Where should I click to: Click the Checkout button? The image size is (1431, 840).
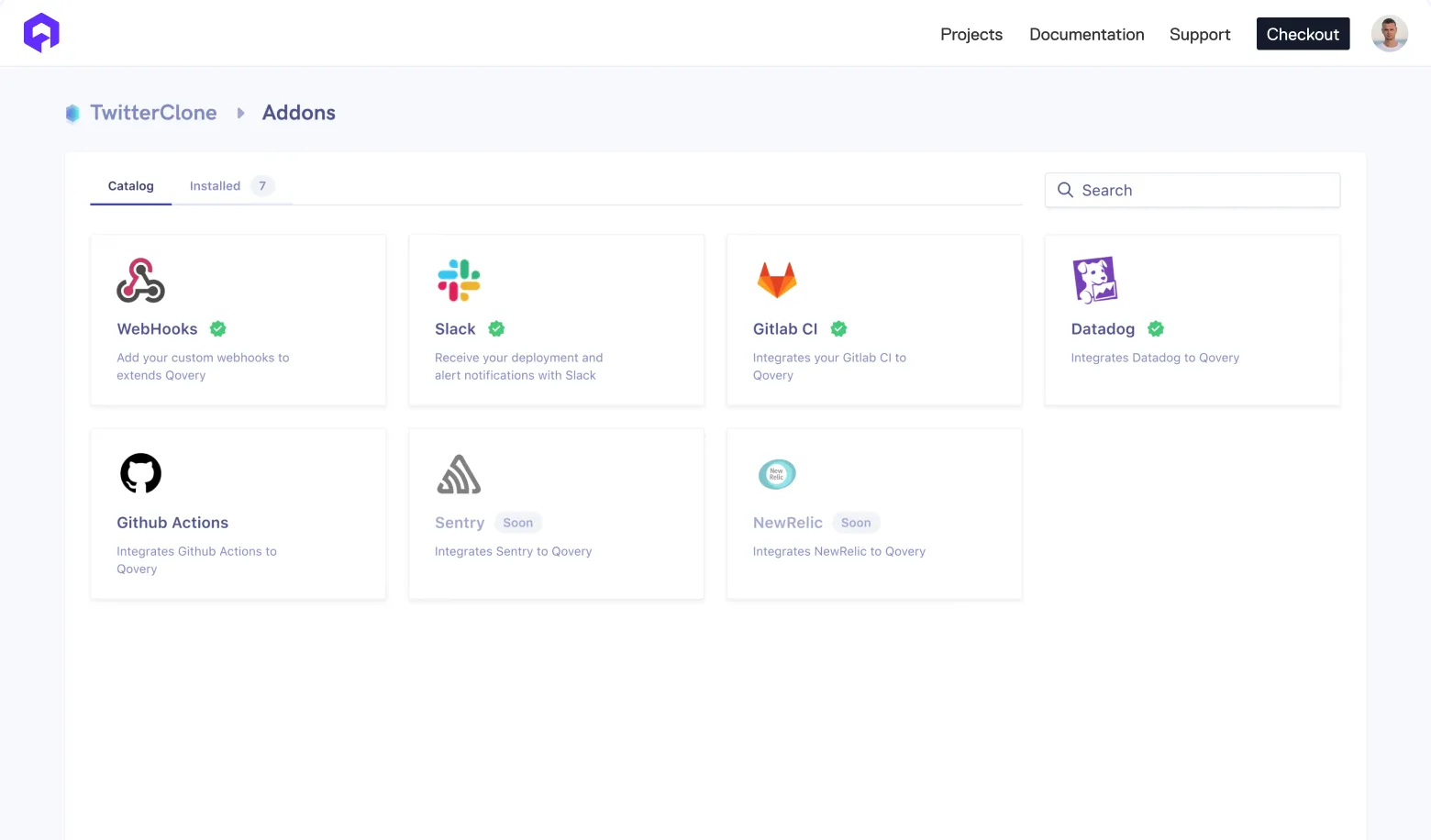[1303, 34]
